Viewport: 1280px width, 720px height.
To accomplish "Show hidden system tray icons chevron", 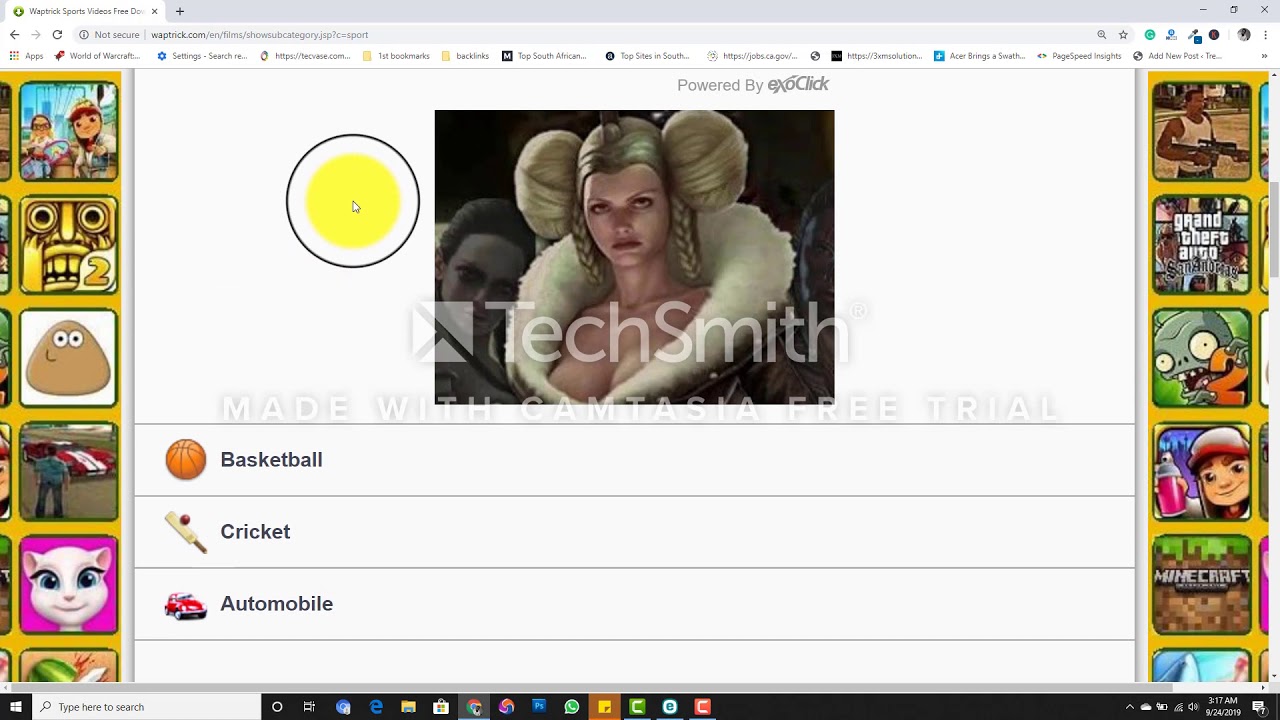I will pyautogui.click(x=1129, y=707).
